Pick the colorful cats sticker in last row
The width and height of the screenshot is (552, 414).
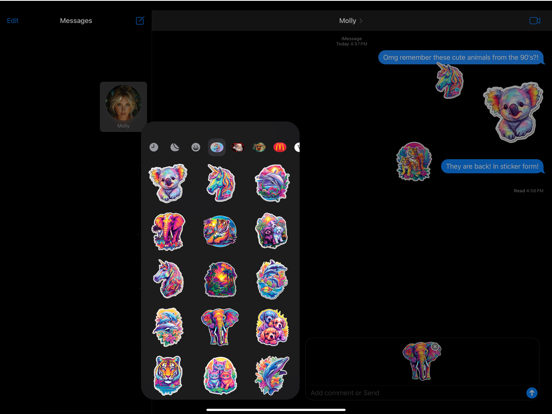coord(220,376)
